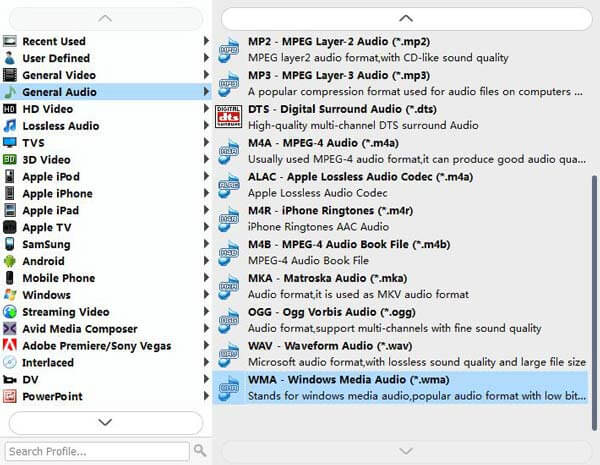Expand the HD Video submenu arrow

tap(206, 108)
